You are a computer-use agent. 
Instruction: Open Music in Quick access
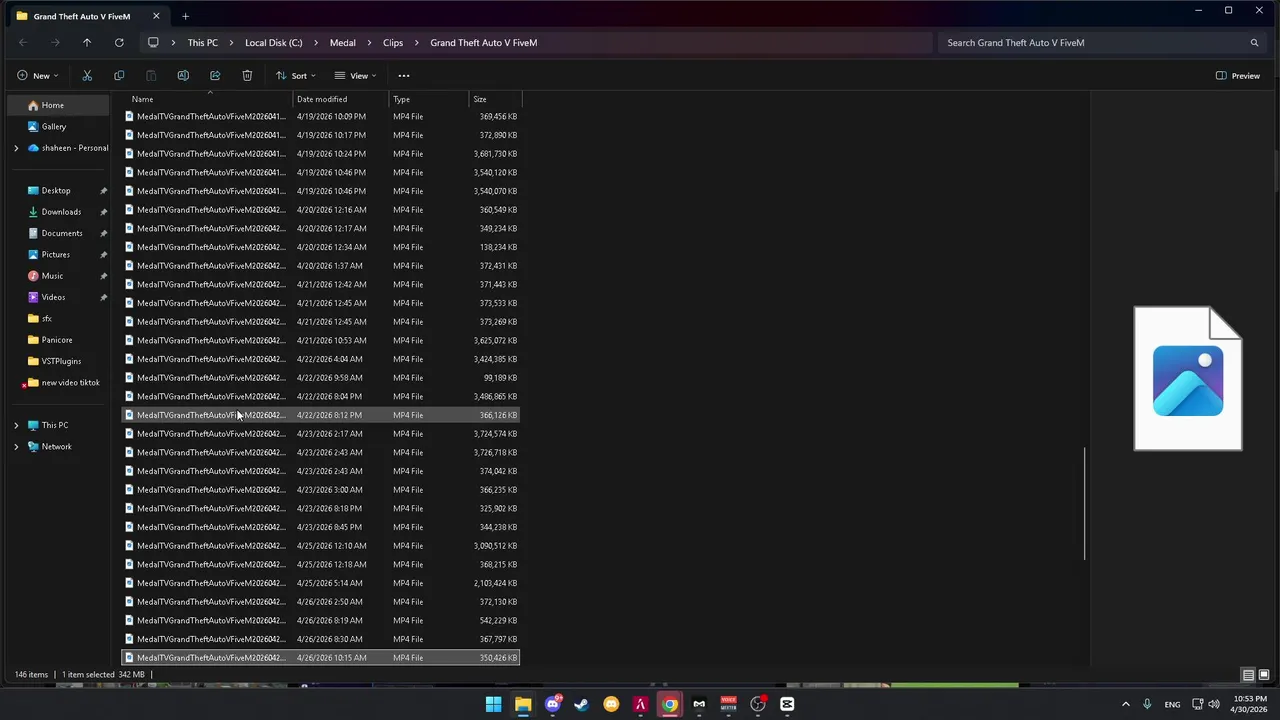pos(52,276)
